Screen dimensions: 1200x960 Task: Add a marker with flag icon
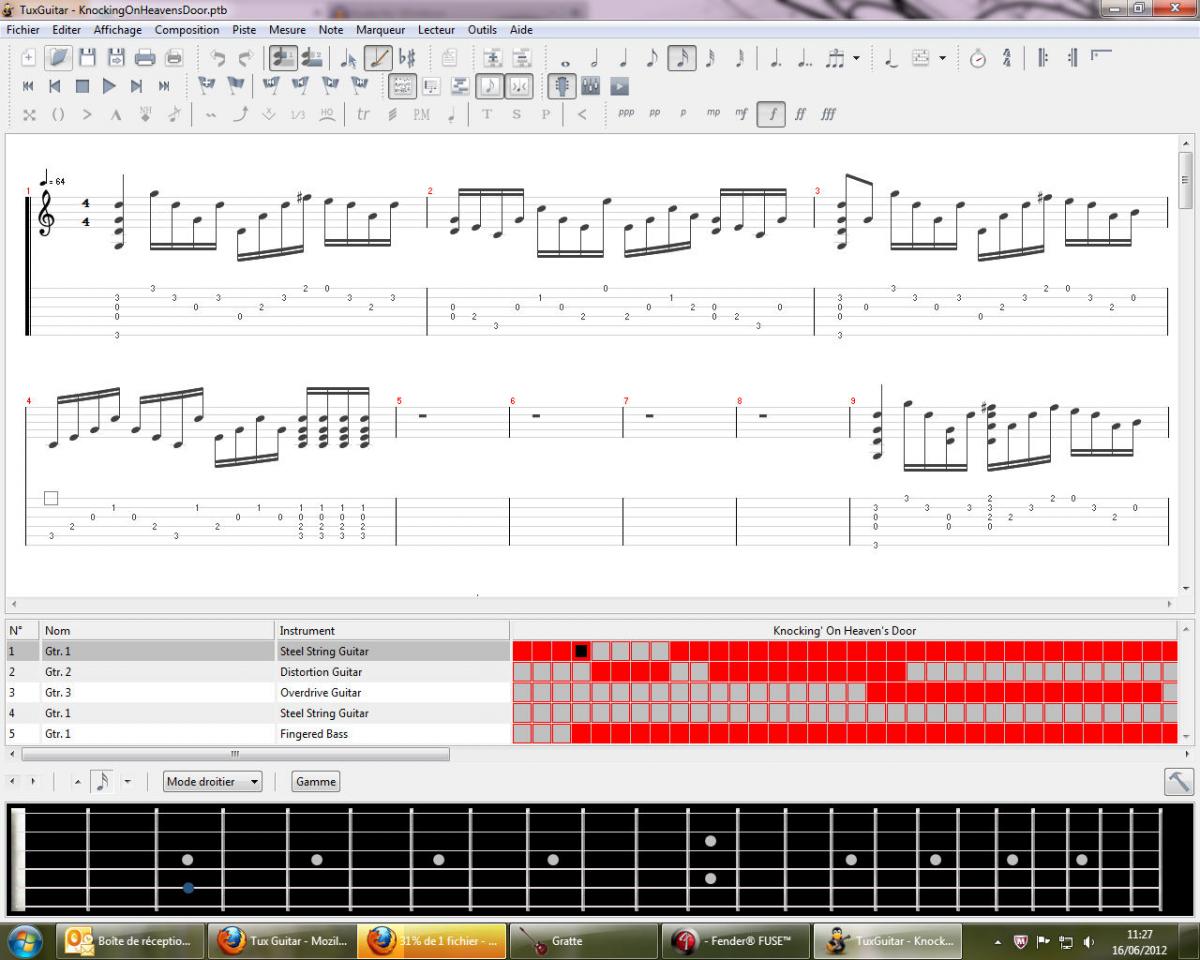pos(207,86)
